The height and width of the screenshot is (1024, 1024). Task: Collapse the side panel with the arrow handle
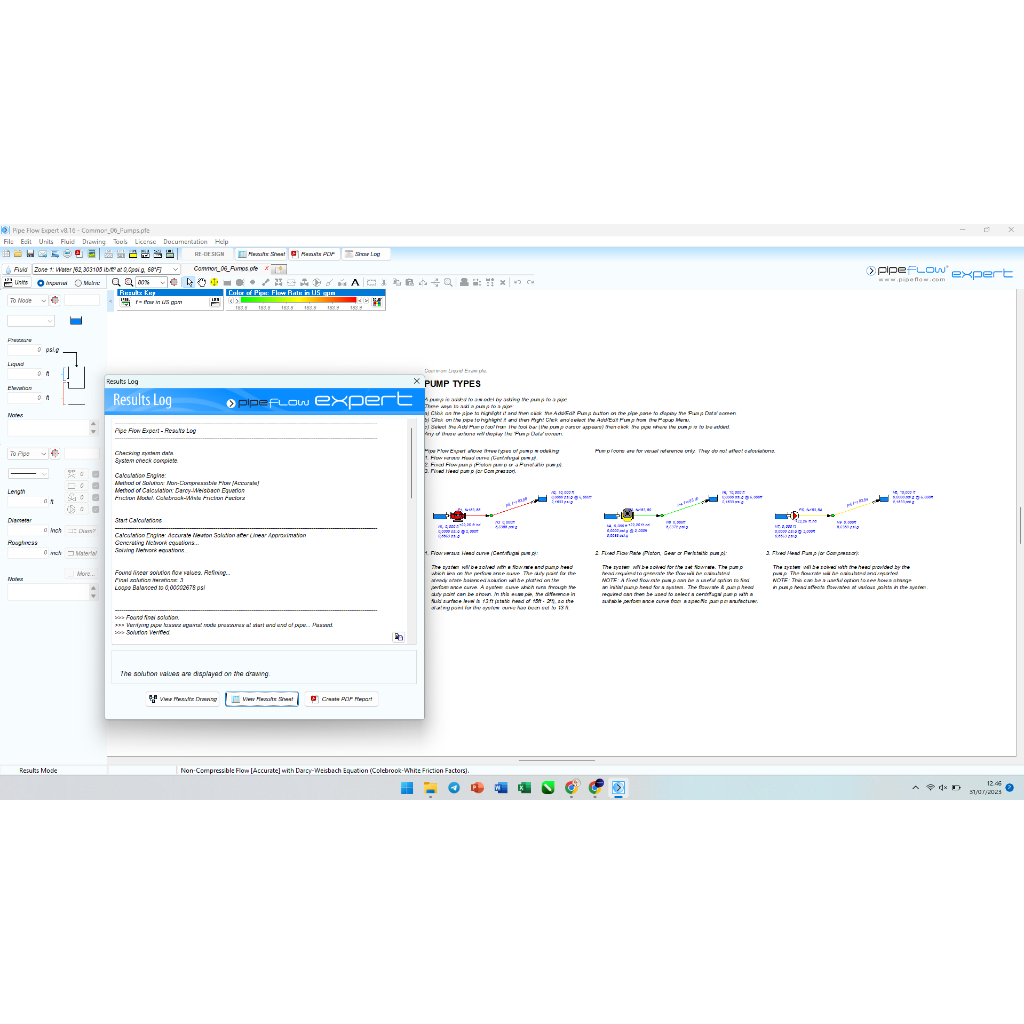click(x=110, y=301)
